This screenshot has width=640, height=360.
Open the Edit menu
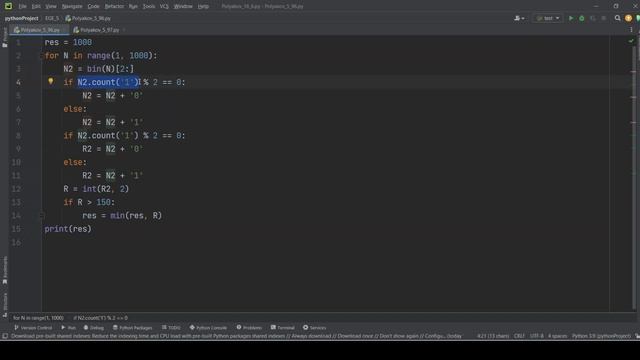(x=36, y=6)
